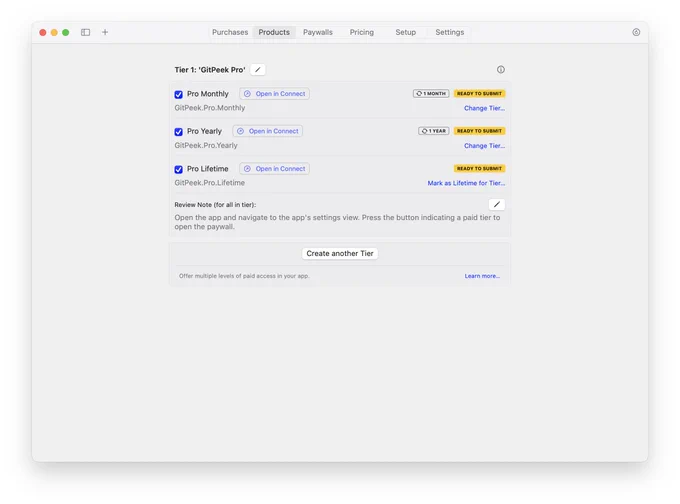680x504 pixels.
Task: Open the Setup tab
Action: coord(405,32)
